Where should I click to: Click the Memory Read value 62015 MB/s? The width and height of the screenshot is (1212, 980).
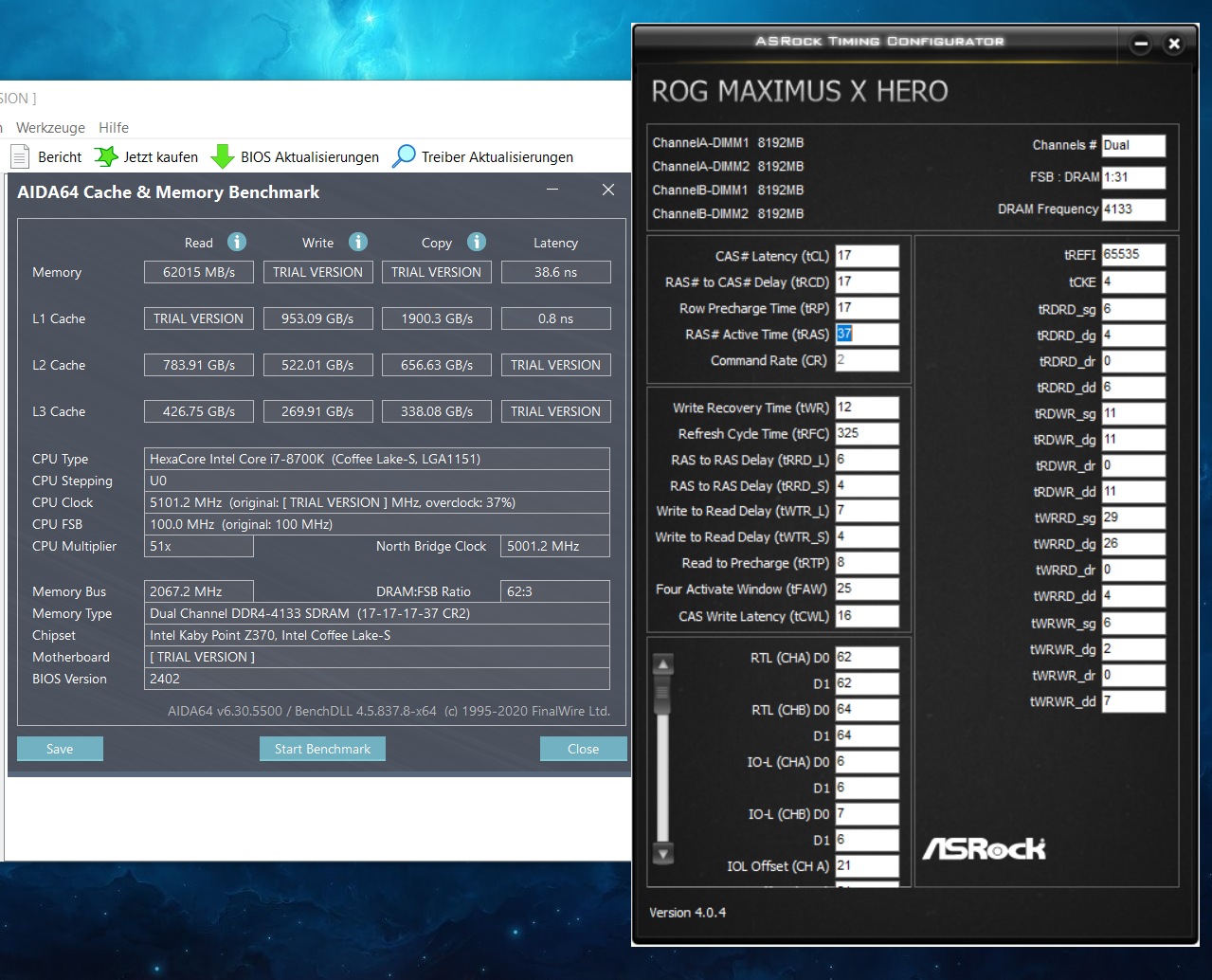click(x=199, y=272)
